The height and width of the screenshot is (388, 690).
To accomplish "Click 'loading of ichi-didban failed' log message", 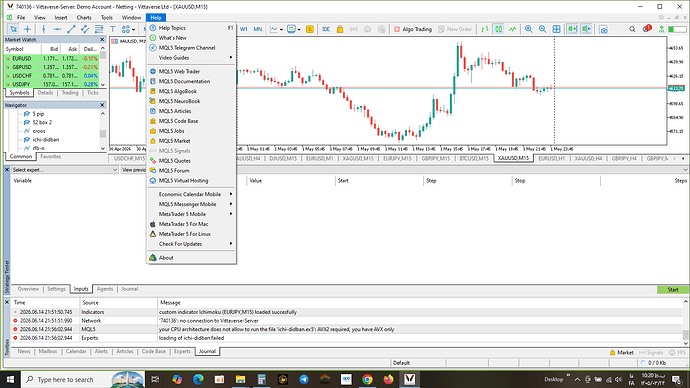I will (191, 338).
